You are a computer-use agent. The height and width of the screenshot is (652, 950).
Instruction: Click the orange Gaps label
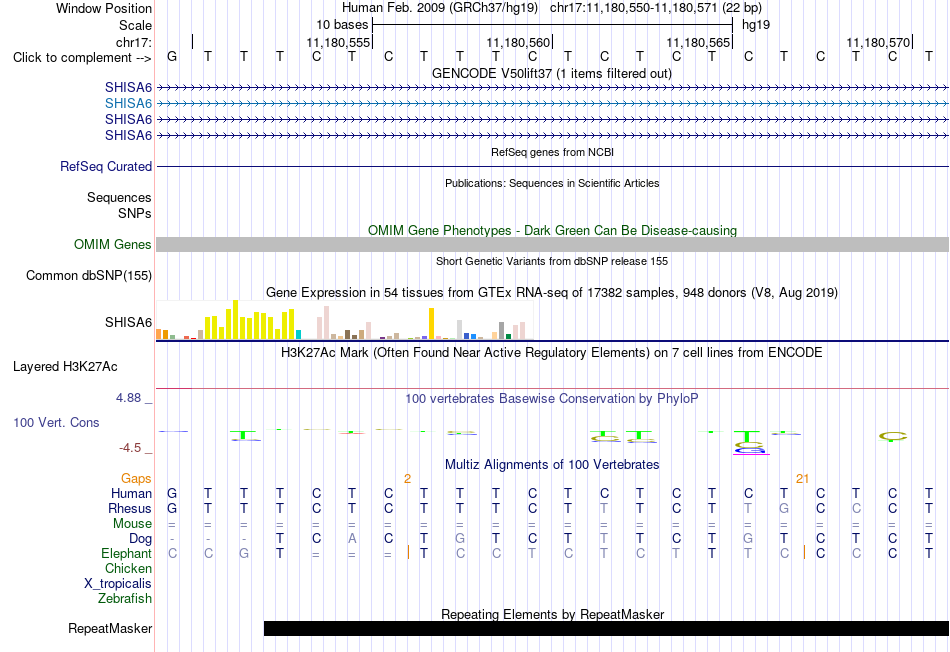coord(136,479)
